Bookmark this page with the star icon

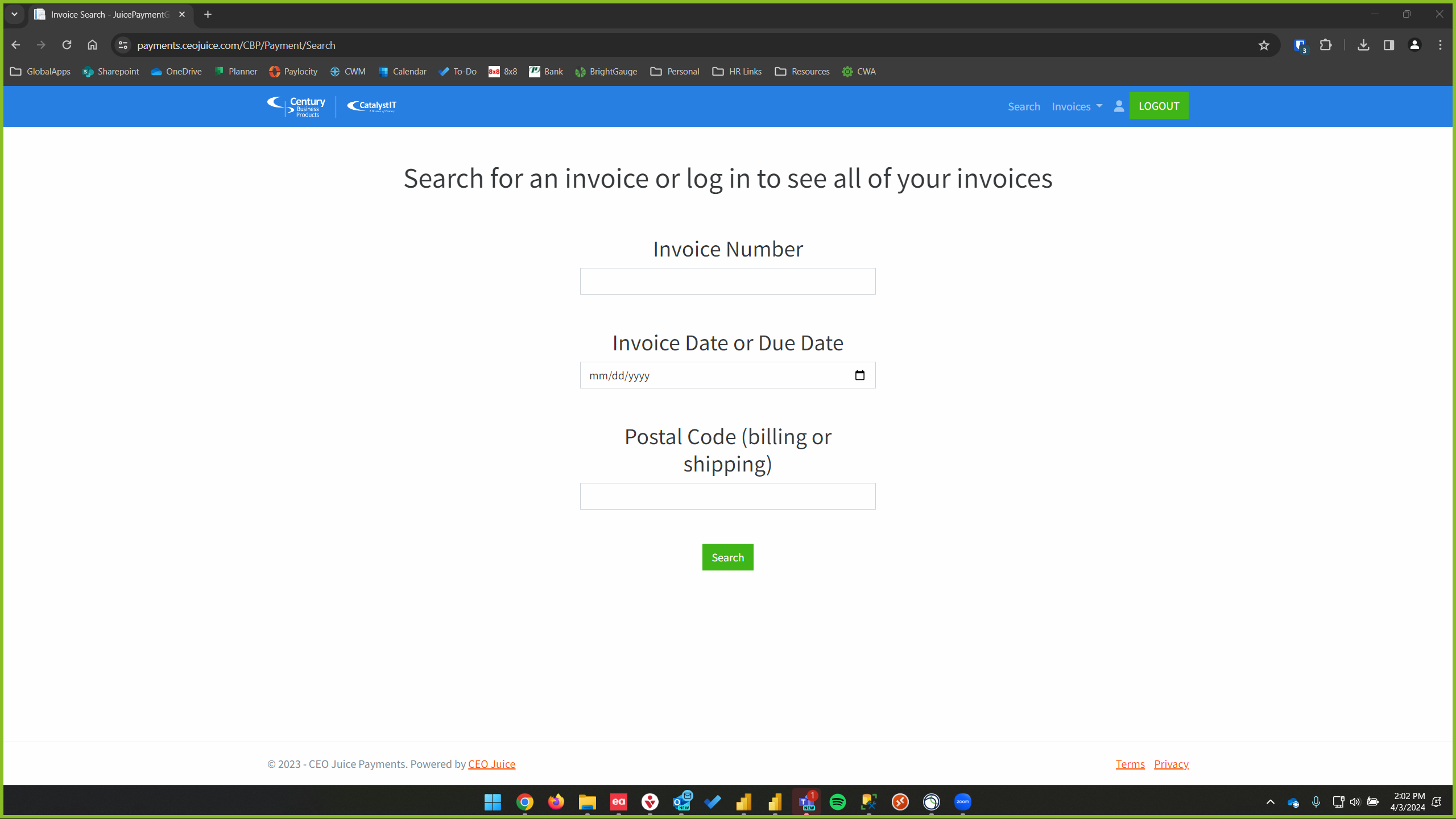(x=1264, y=45)
